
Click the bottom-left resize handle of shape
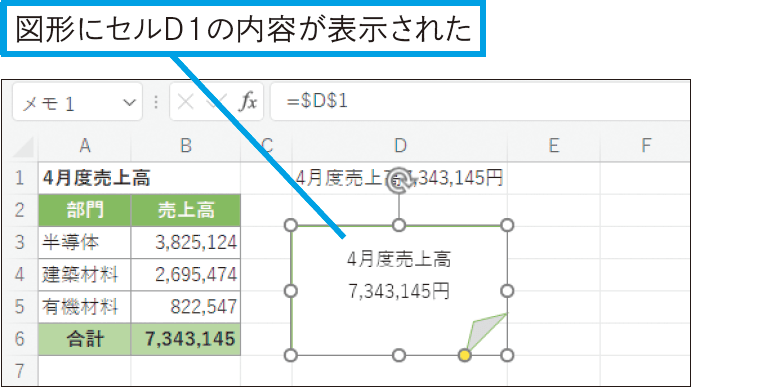pyautogui.click(x=290, y=355)
